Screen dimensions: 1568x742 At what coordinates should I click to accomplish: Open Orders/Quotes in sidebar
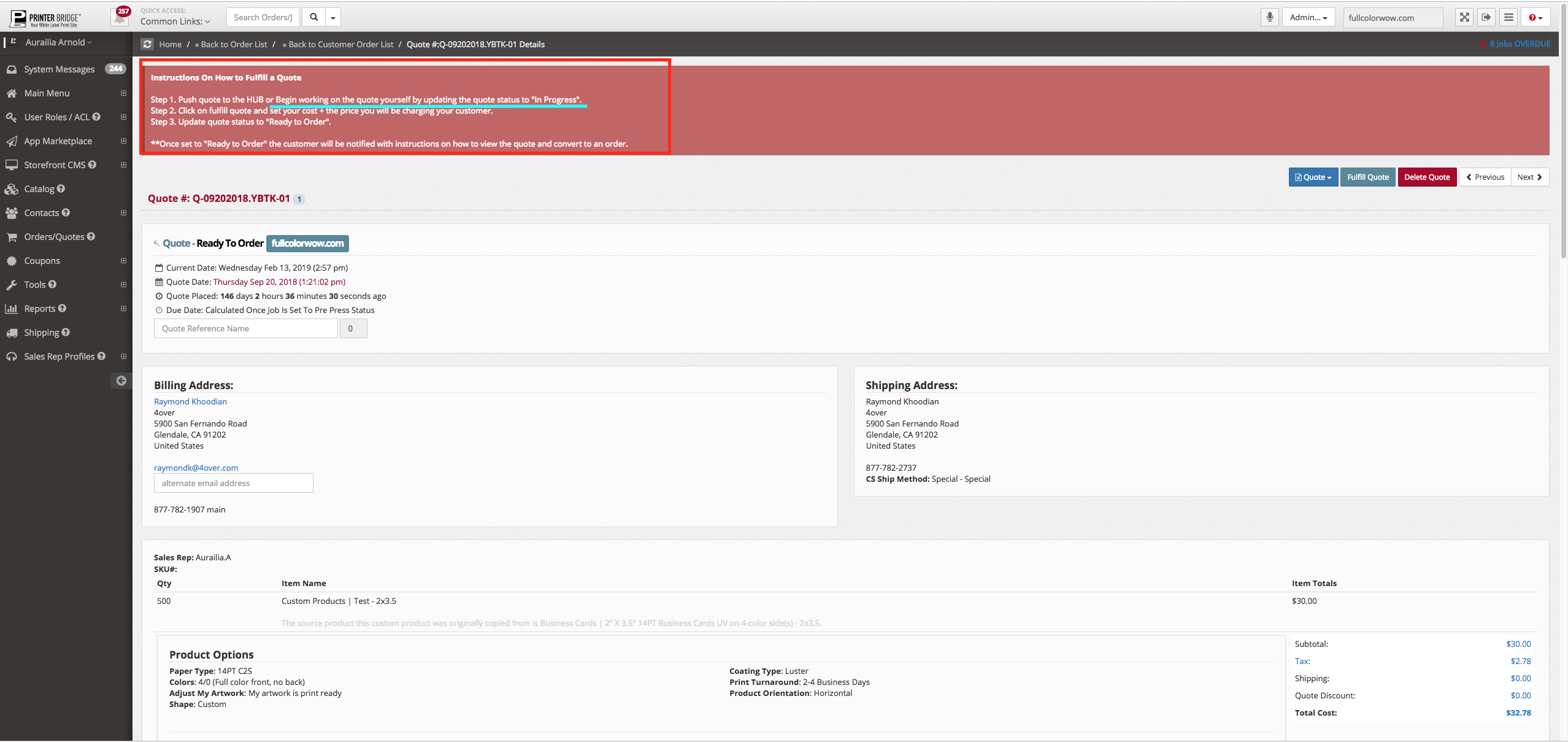pos(54,237)
